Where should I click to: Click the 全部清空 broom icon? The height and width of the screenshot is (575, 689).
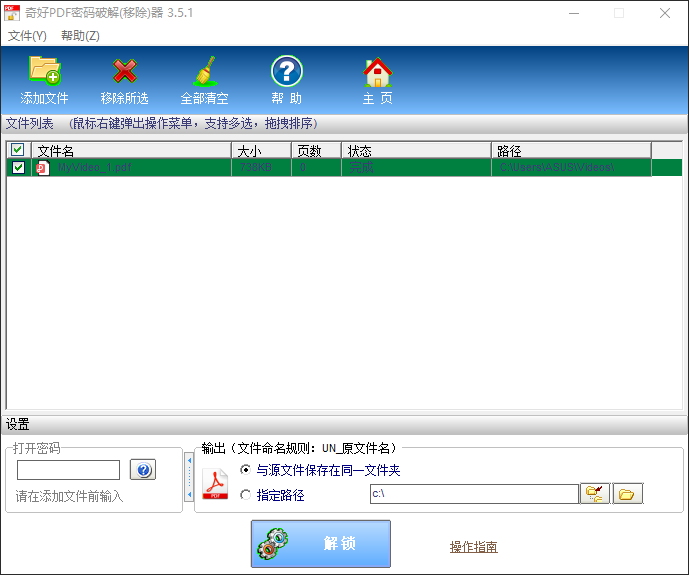(x=205, y=71)
